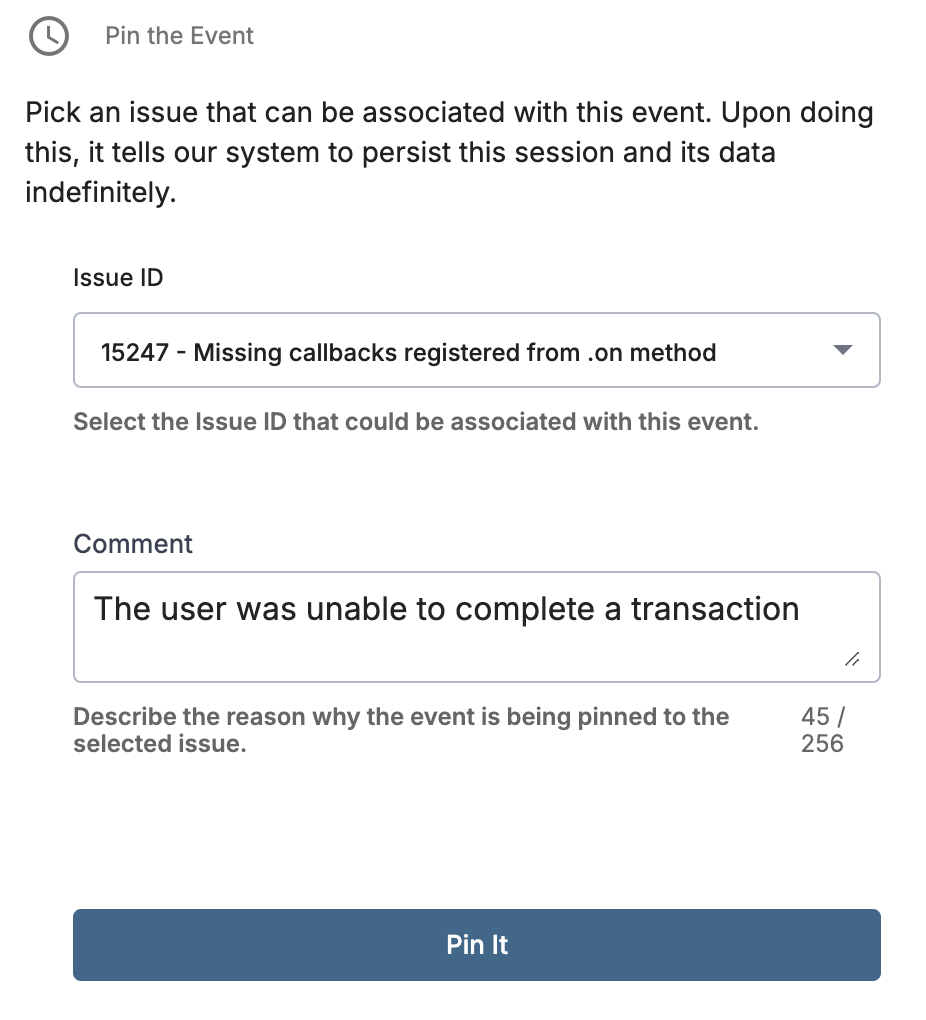Click the textarea resize grip icon
The image size is (926, 1020).
(x=852, y=660)
